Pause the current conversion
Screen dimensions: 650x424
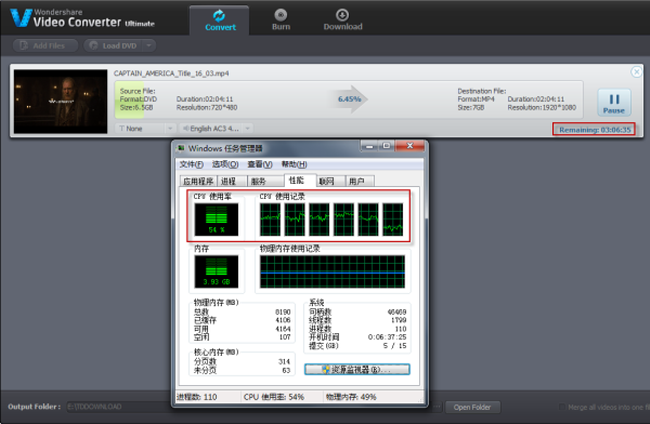614,102
